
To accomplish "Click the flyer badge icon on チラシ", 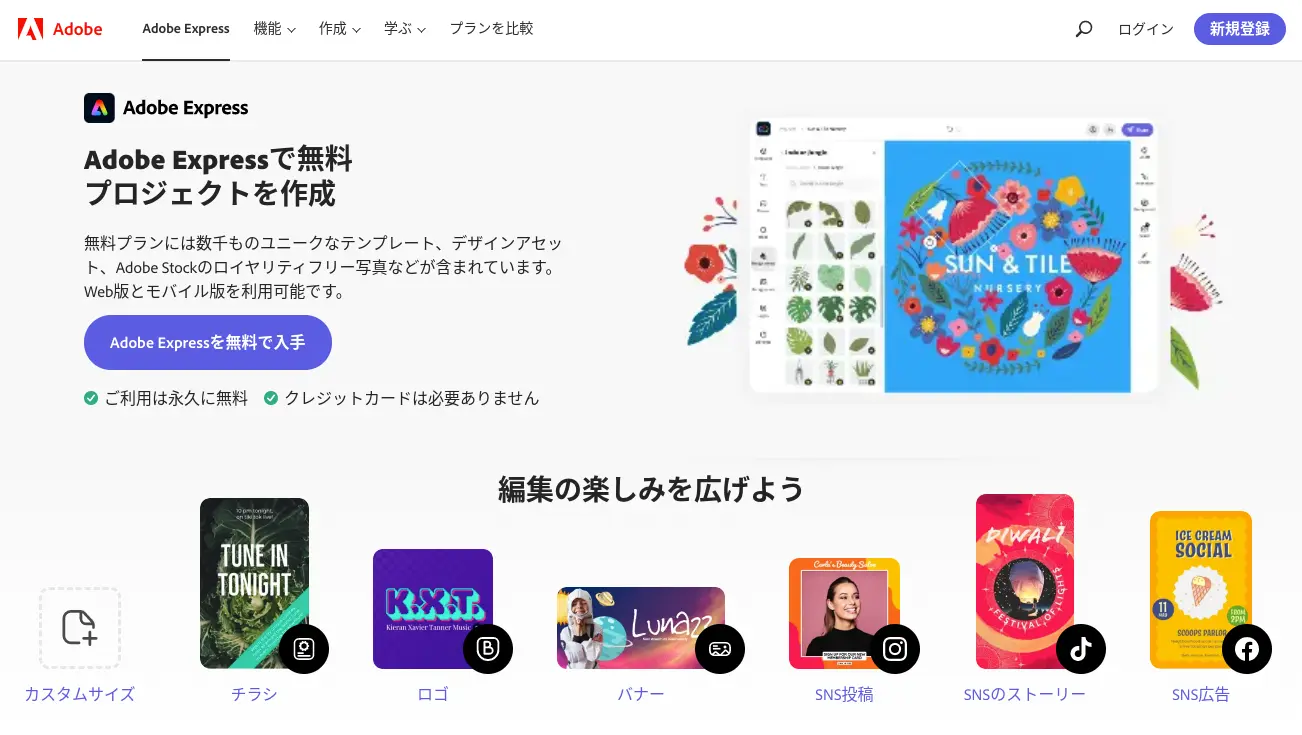I will coord(304,649).
